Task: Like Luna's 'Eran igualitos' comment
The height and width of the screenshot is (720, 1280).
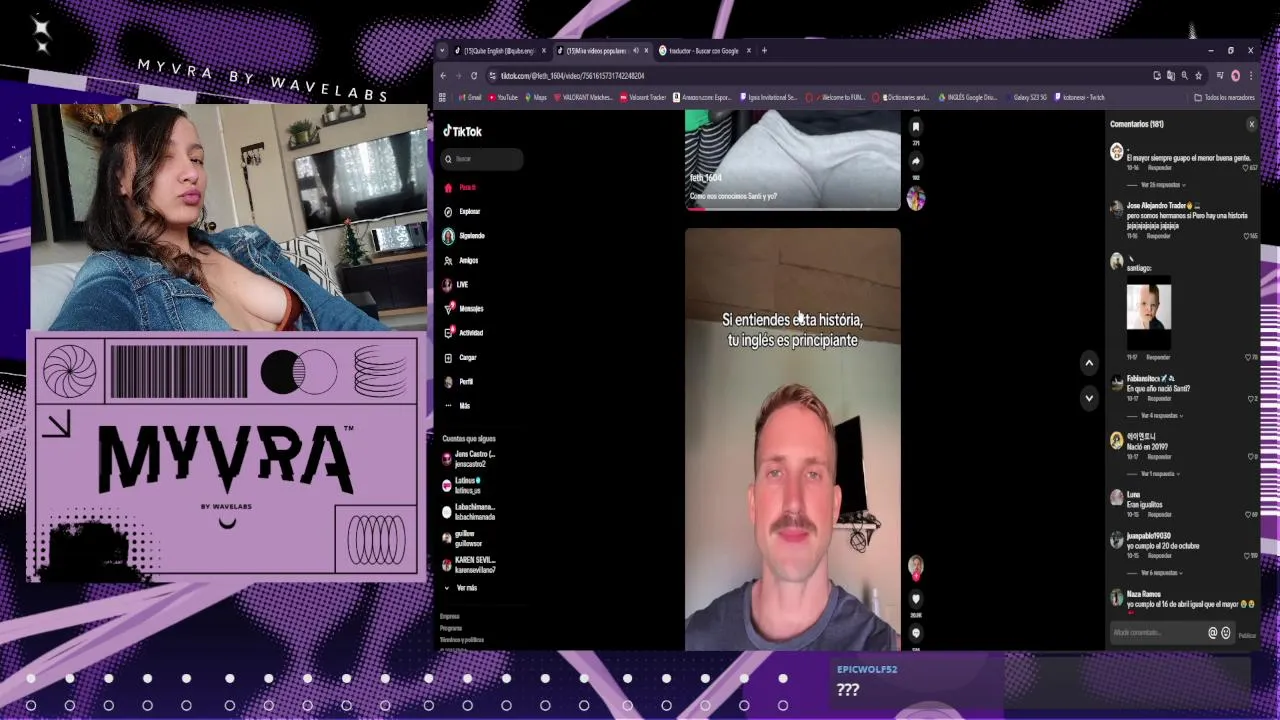Action: pyautogui.click(x=1249, y=515)
